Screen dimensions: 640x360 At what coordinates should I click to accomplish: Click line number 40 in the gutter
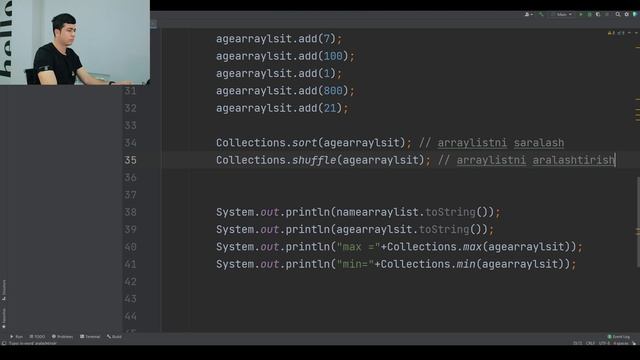130,247
